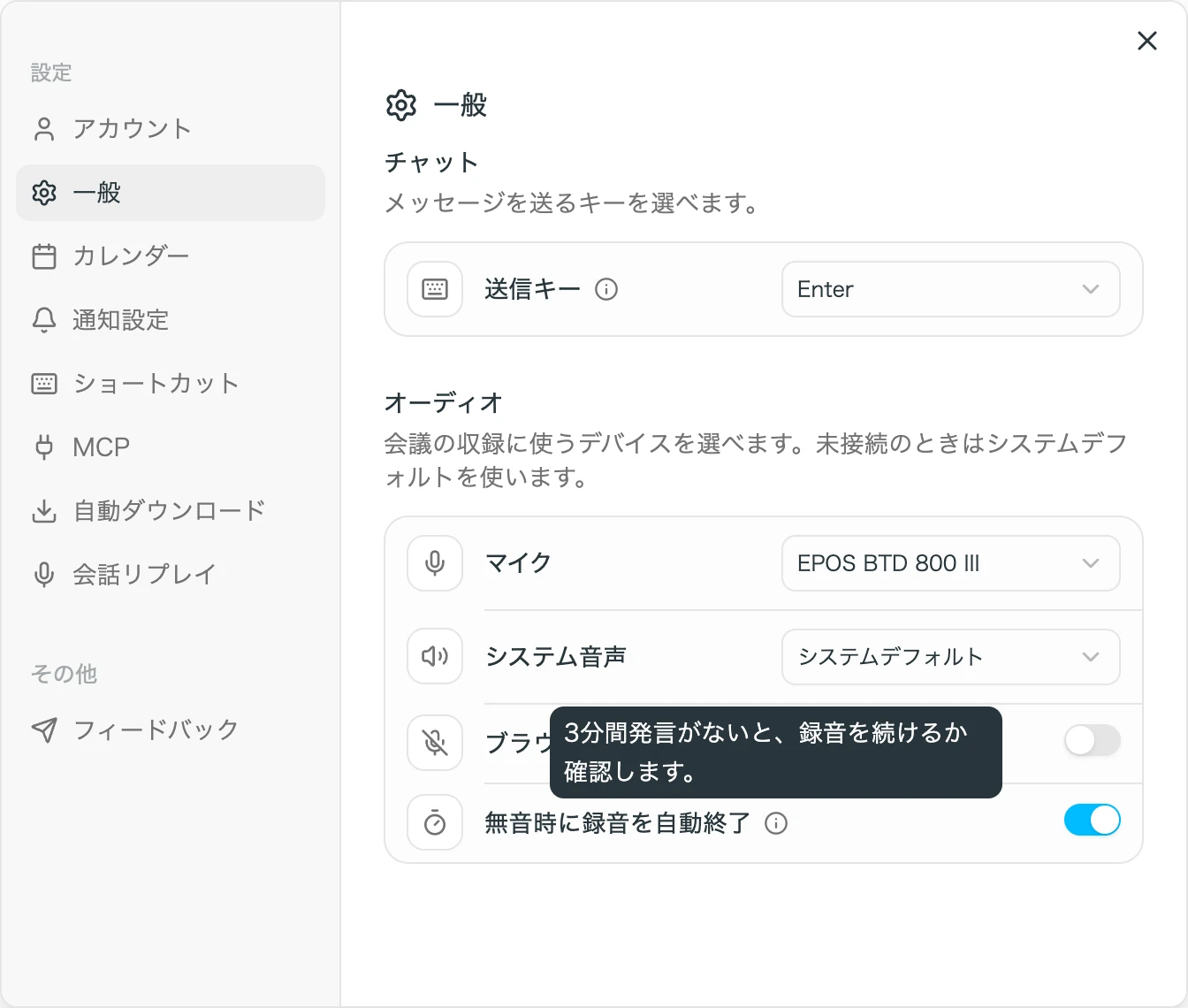Click the calendar icon in sidebar

coord(44,256)
